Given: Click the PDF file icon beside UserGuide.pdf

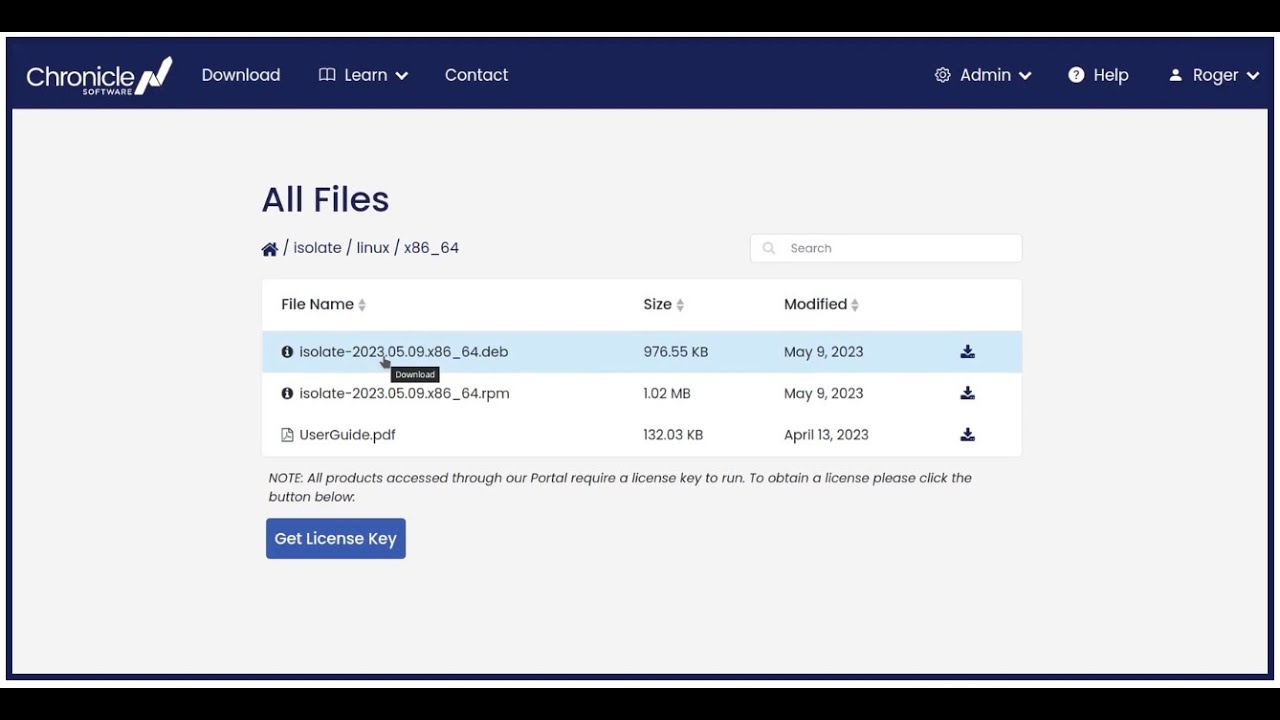Looking at the screenshot, I should (x=287, y=435).
